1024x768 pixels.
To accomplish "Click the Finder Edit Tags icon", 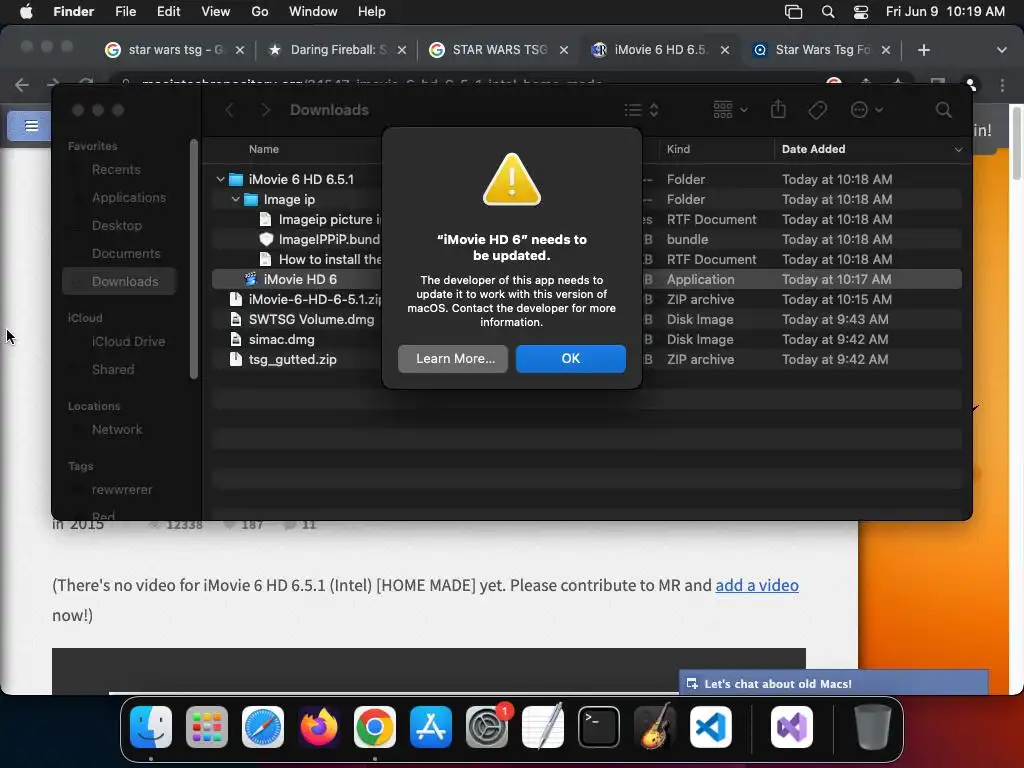I will [817, 110].
